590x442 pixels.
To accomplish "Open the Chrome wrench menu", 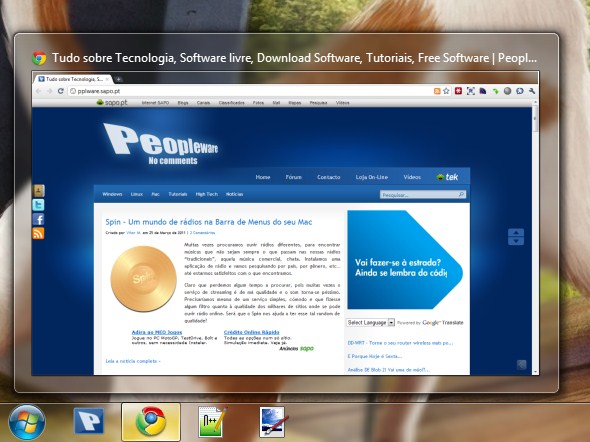I will click(532, 91).
